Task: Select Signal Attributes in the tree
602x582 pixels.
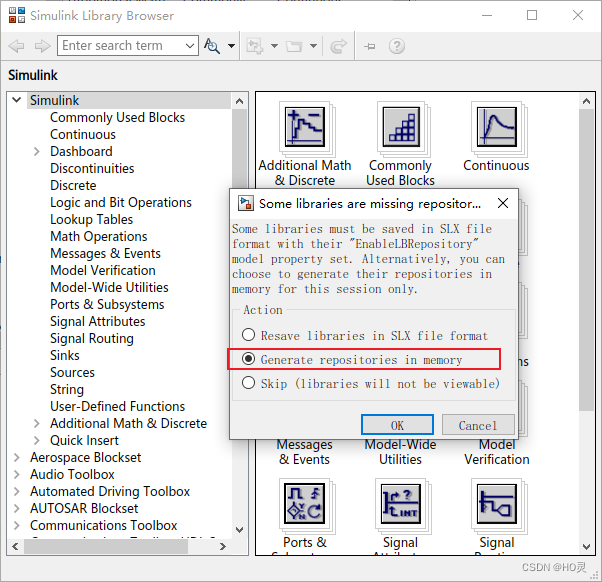Action: point(98,321)
